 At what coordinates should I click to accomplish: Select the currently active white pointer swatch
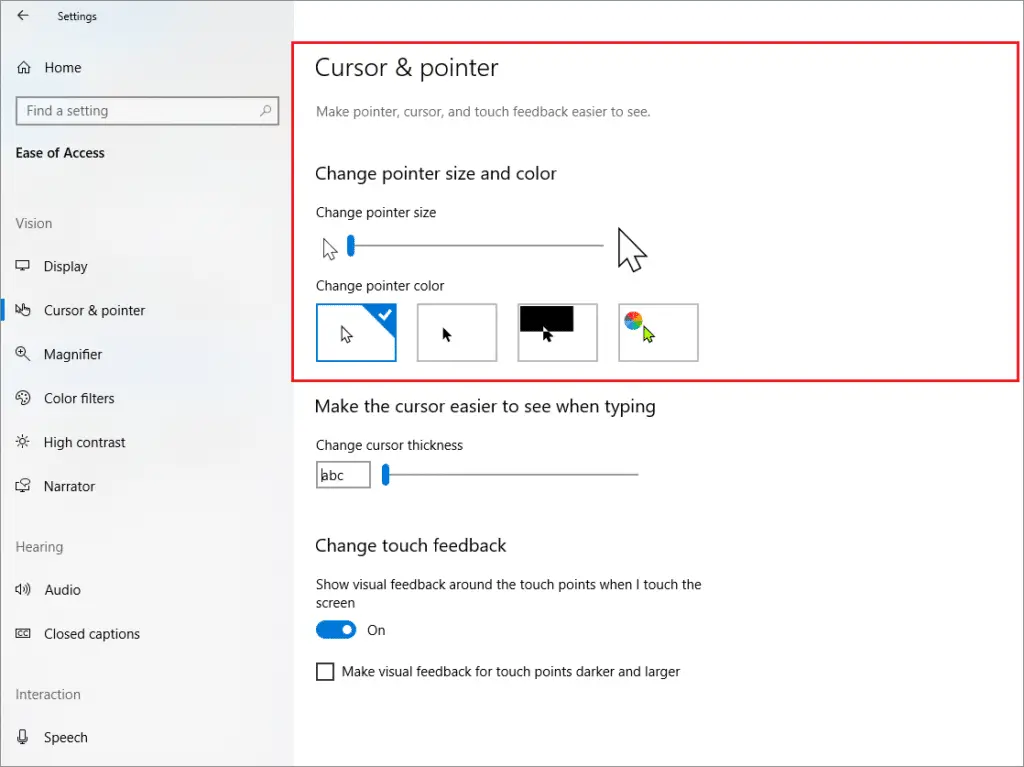(356, 332)
